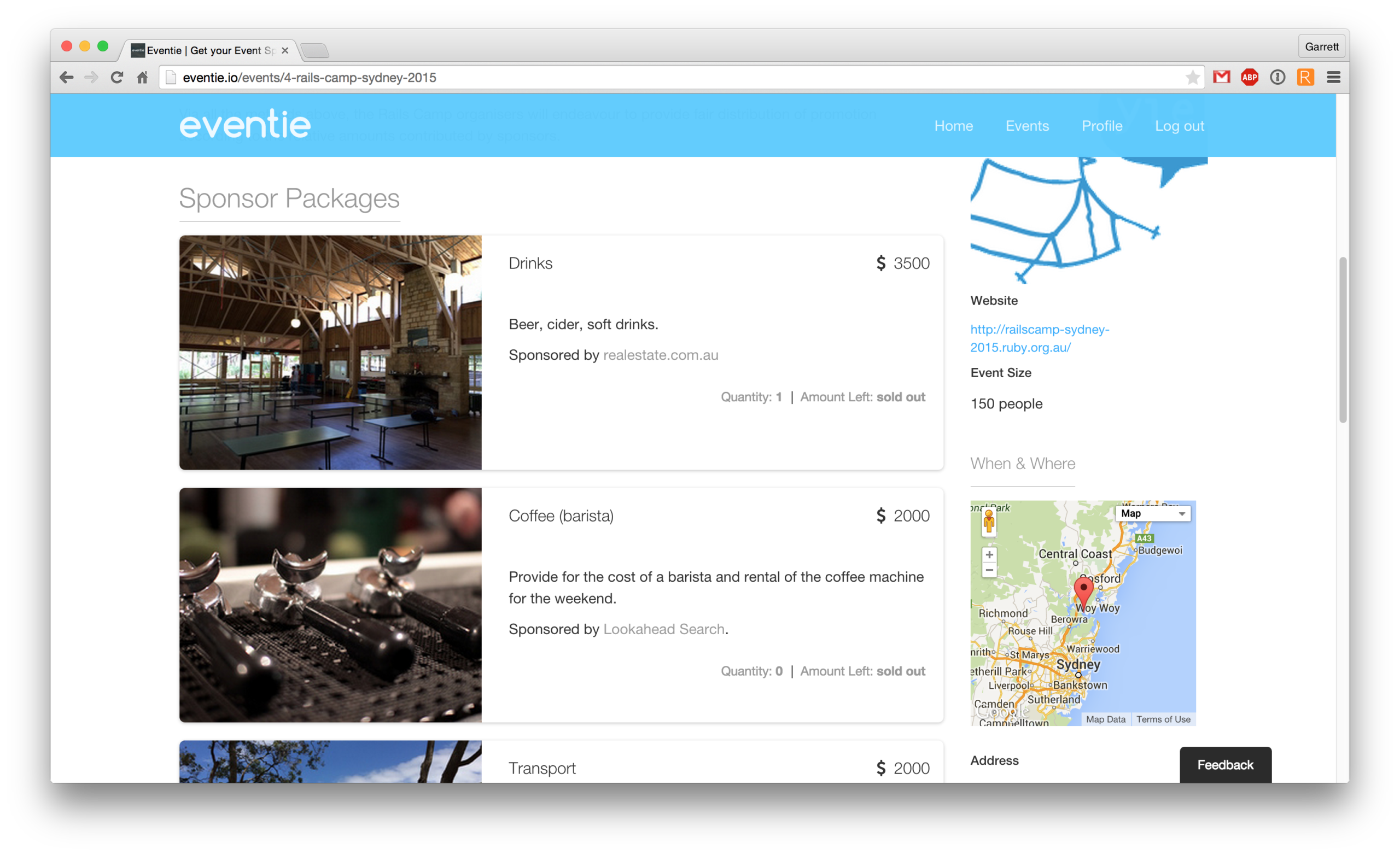1400x855 pixels.
Task: Zoom in on the map
Action: (x=989, y=554)
